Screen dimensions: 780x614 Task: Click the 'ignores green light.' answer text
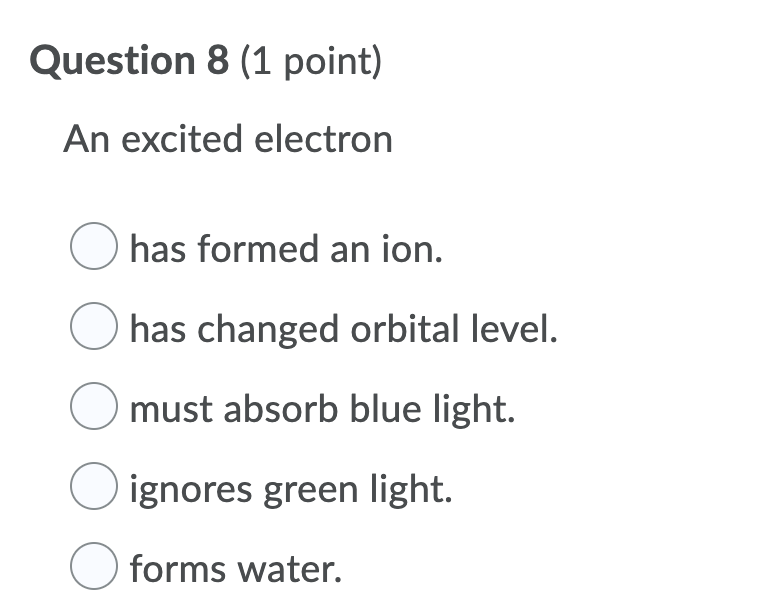click(x=291, y=489)
